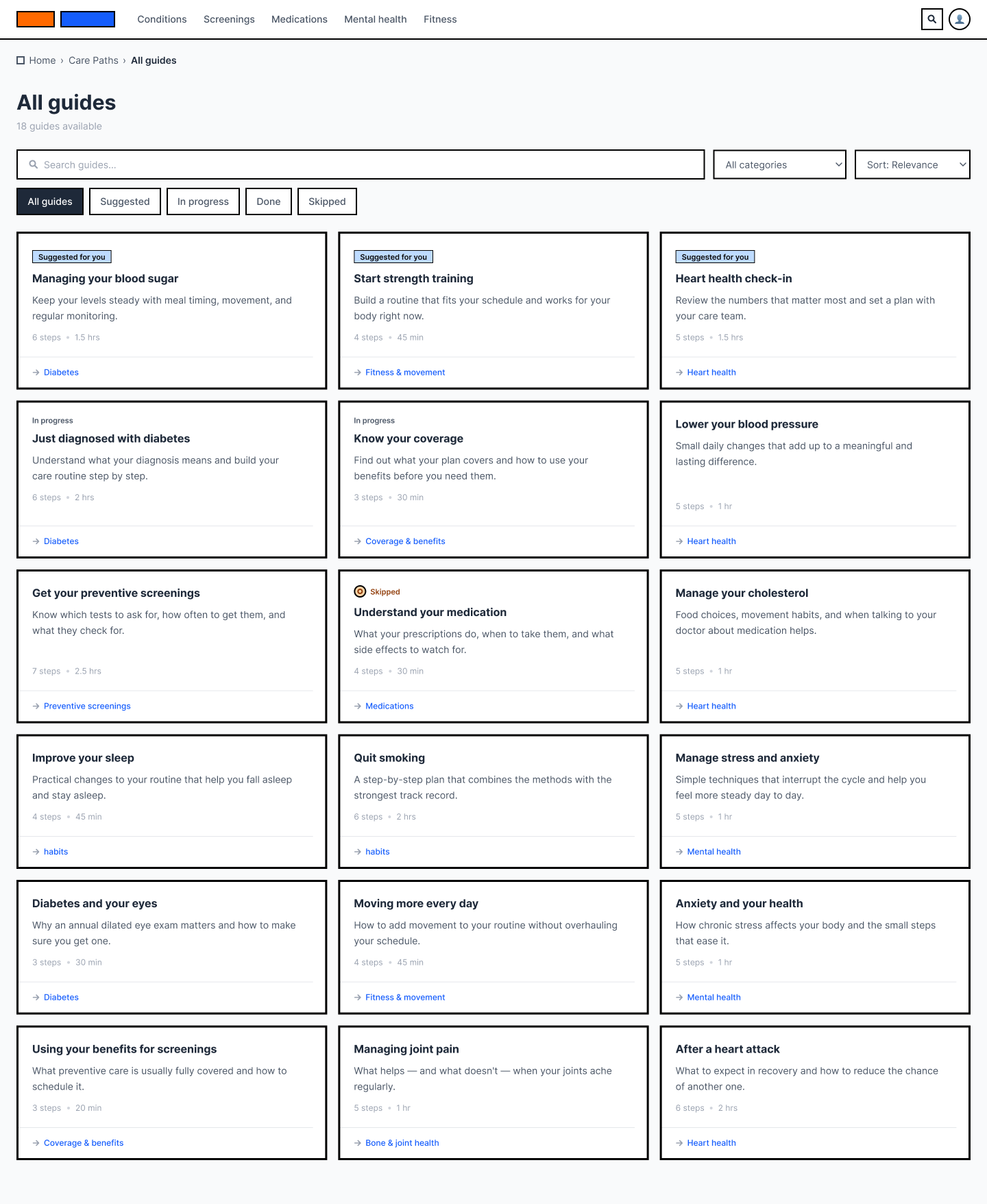This screenshot has height=1204, width=987.
Task: Click Fitness & movement link under Moving more
Action: pyautogui.click(x=405, y=997)
